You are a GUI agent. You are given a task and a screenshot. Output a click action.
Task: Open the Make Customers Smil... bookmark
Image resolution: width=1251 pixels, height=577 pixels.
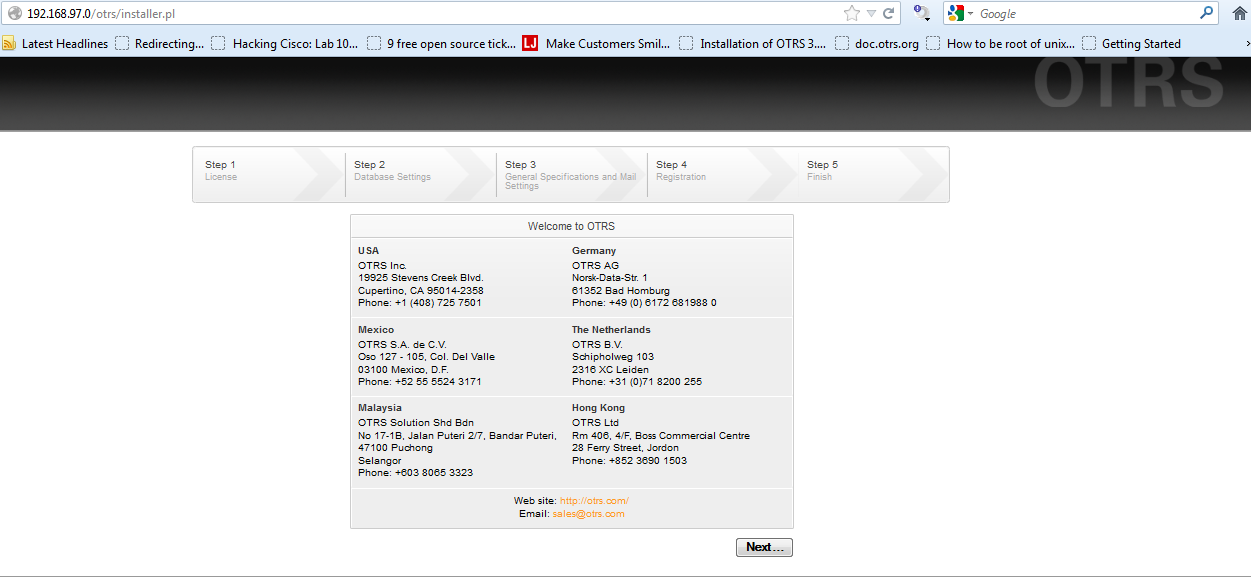pos(596,44)
